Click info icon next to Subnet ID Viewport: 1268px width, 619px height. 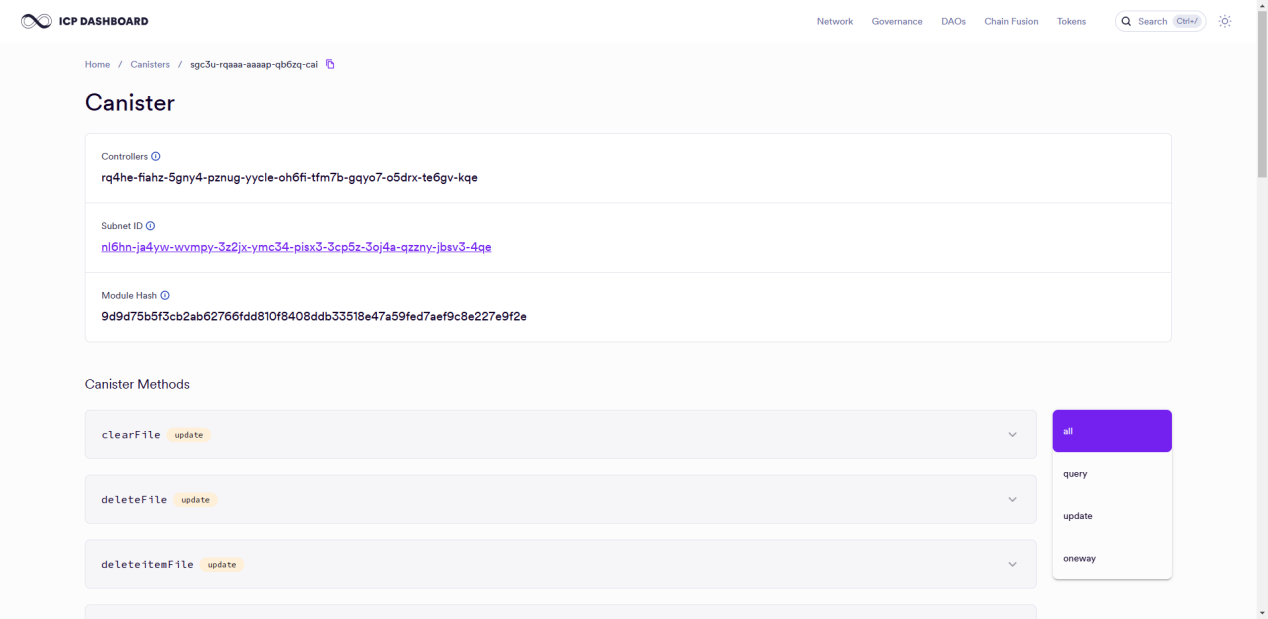[151, 226]
